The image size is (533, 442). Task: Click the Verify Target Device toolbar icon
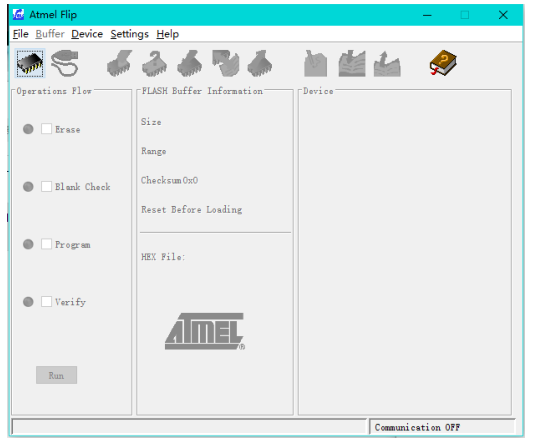(x=225, y=63)
